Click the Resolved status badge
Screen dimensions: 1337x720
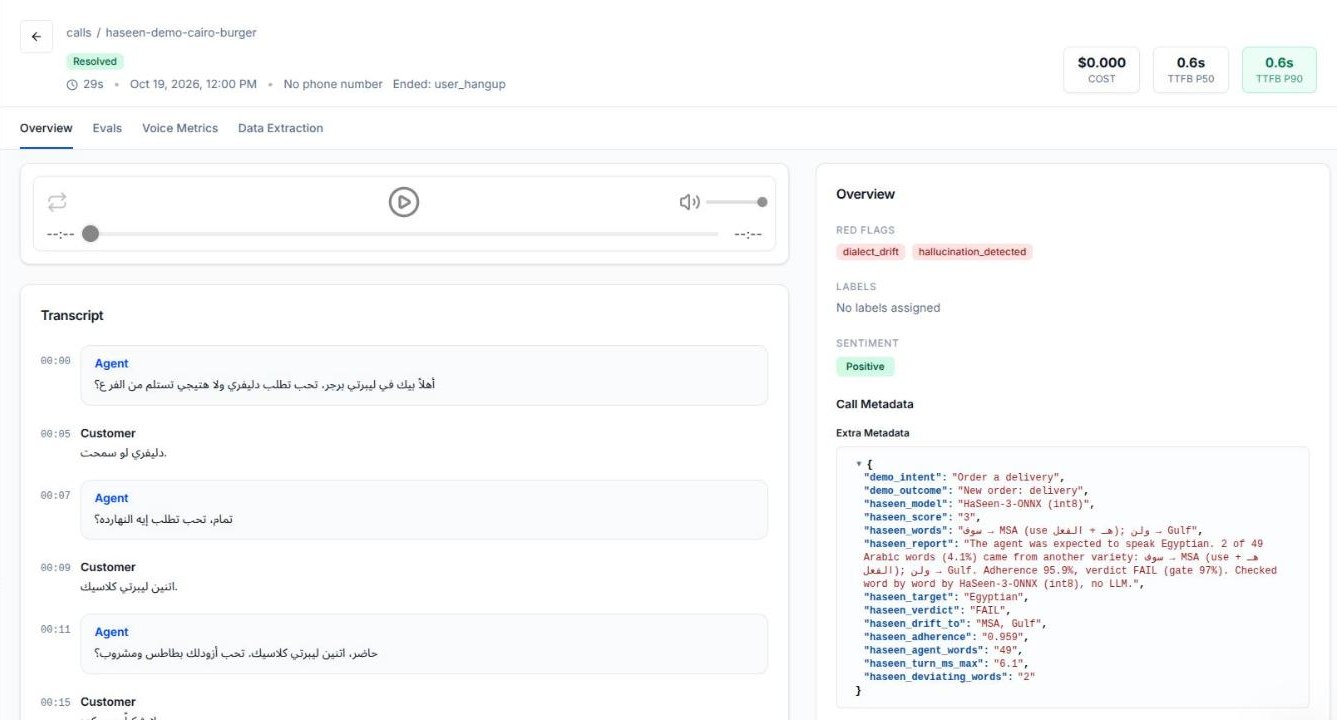(x=95, y=62)
